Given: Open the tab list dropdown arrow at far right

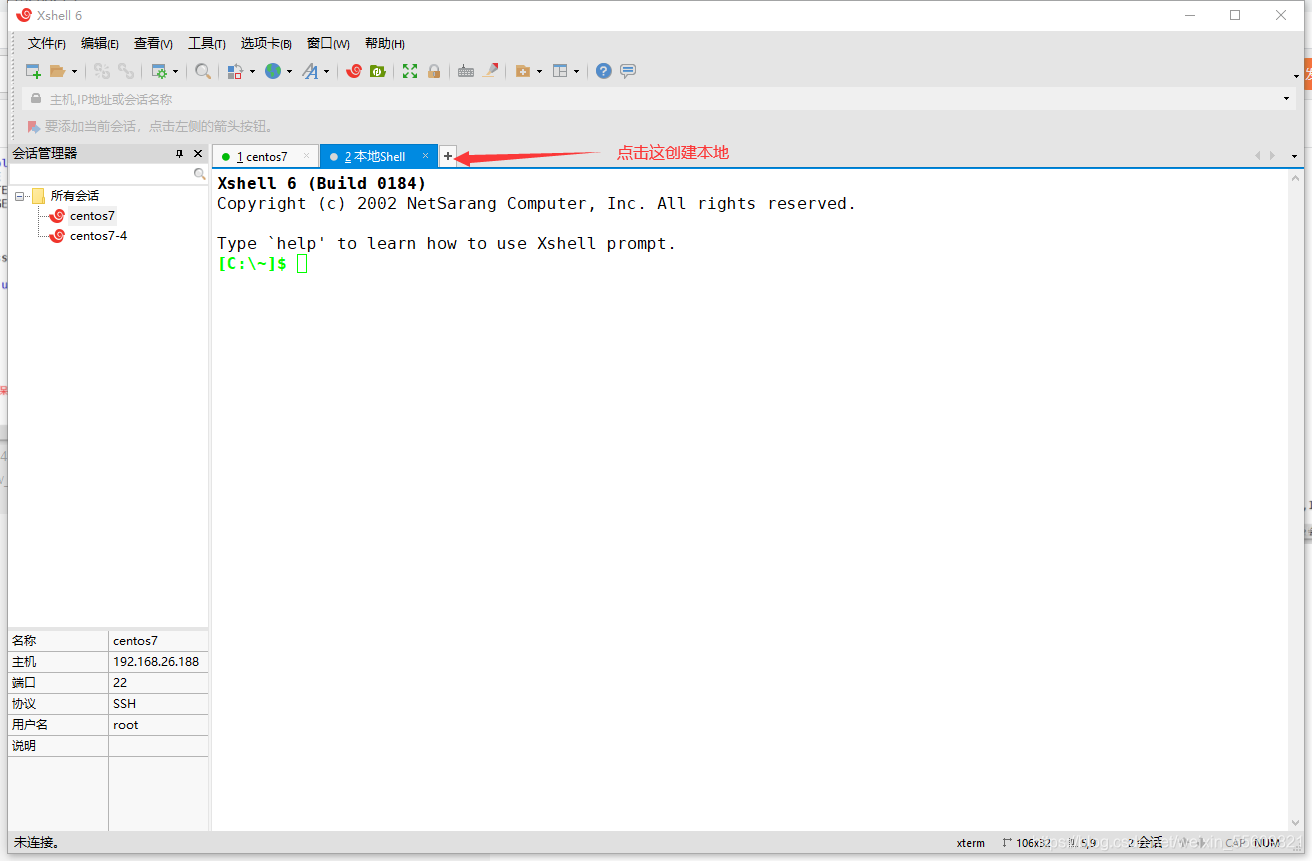Looking at the screenshot, I should tap(1294, 156).
